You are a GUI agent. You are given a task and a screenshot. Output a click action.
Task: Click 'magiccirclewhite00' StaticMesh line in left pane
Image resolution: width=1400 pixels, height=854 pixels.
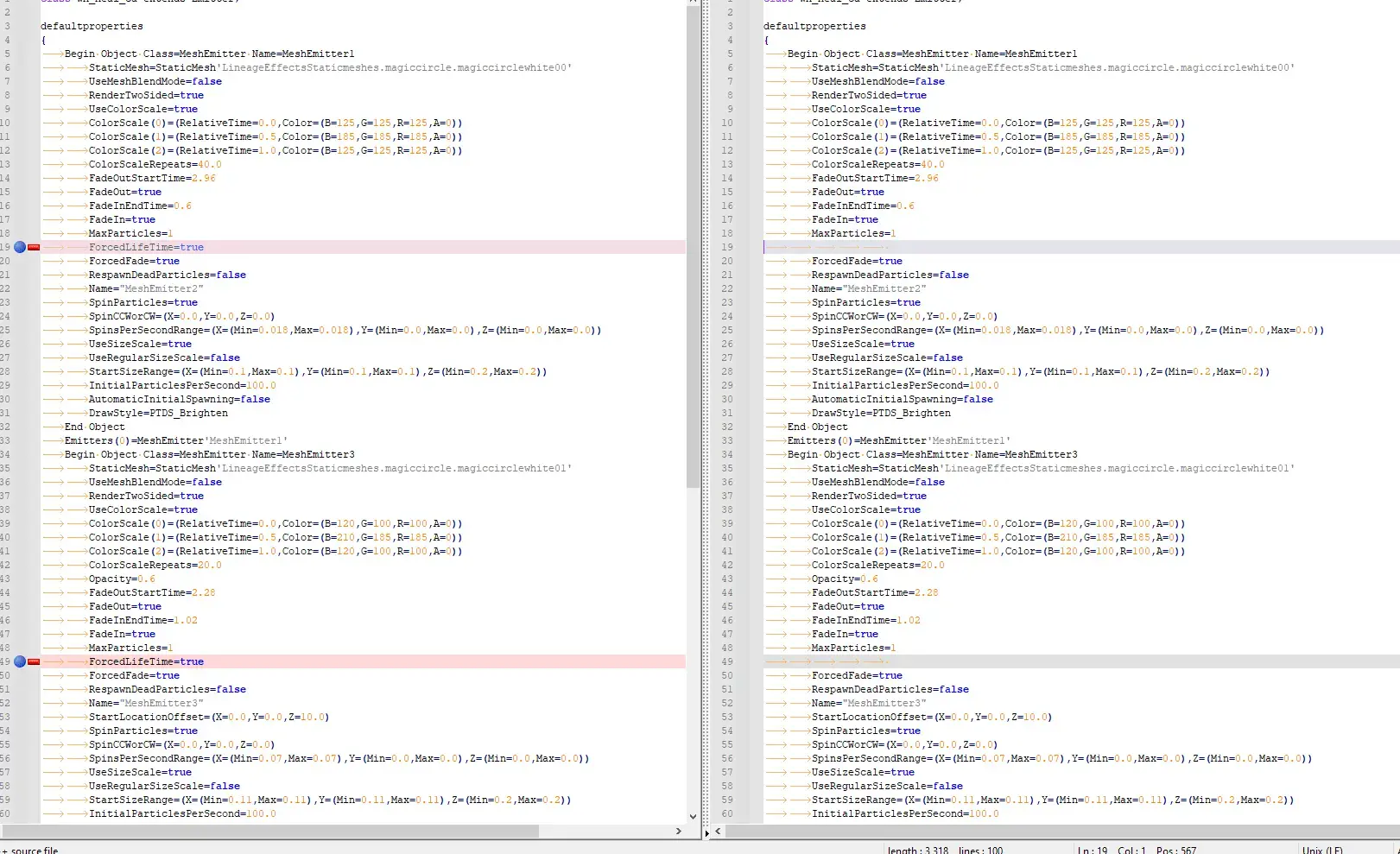[x=330, y=67]
